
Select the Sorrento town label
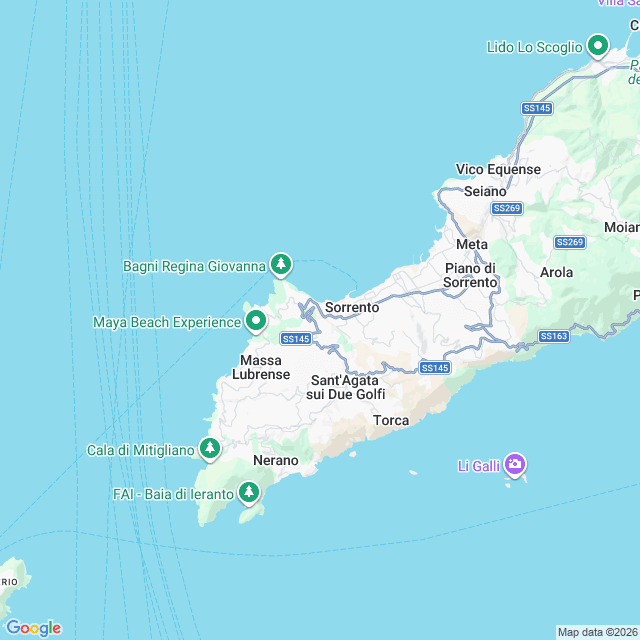click(x=352, y=307)
